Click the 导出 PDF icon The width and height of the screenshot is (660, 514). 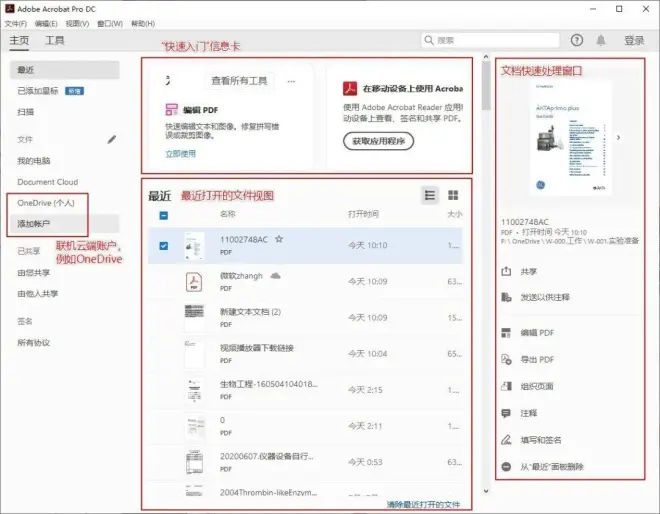point(506,360)
